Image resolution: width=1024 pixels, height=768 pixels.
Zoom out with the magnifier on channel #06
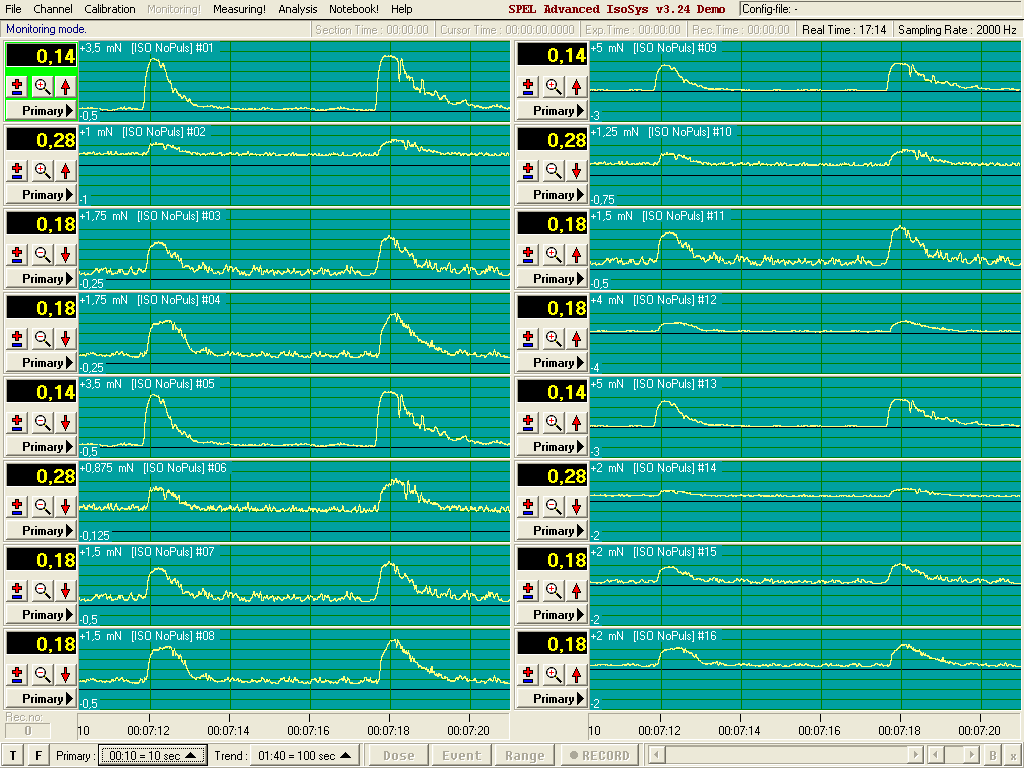pyautogui.click(x=42, y=507)
